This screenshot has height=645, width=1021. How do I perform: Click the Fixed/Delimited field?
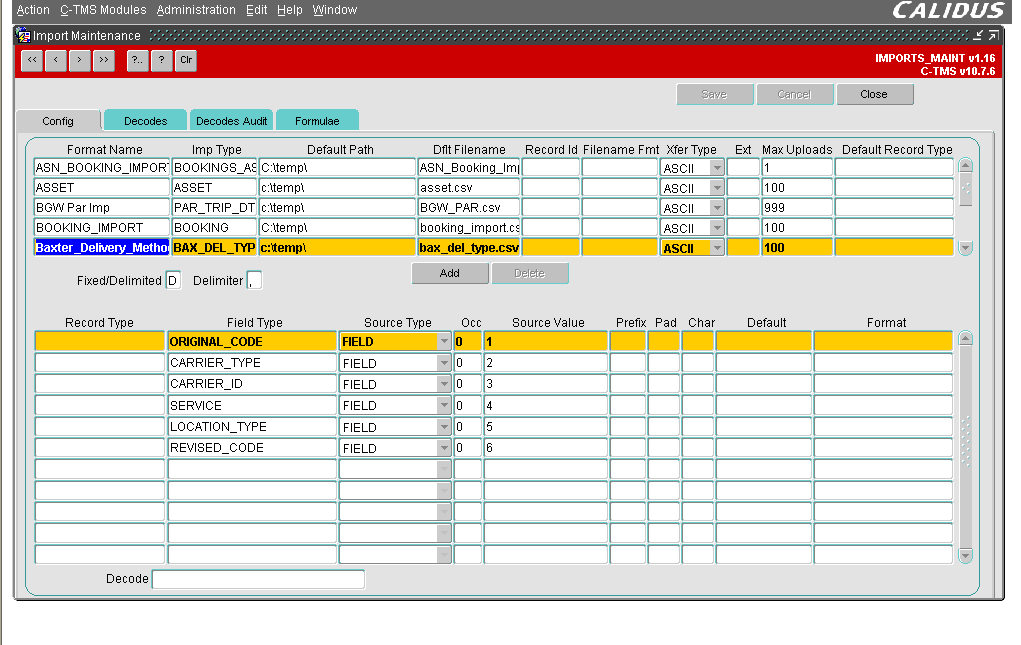(x=173, y=281)
